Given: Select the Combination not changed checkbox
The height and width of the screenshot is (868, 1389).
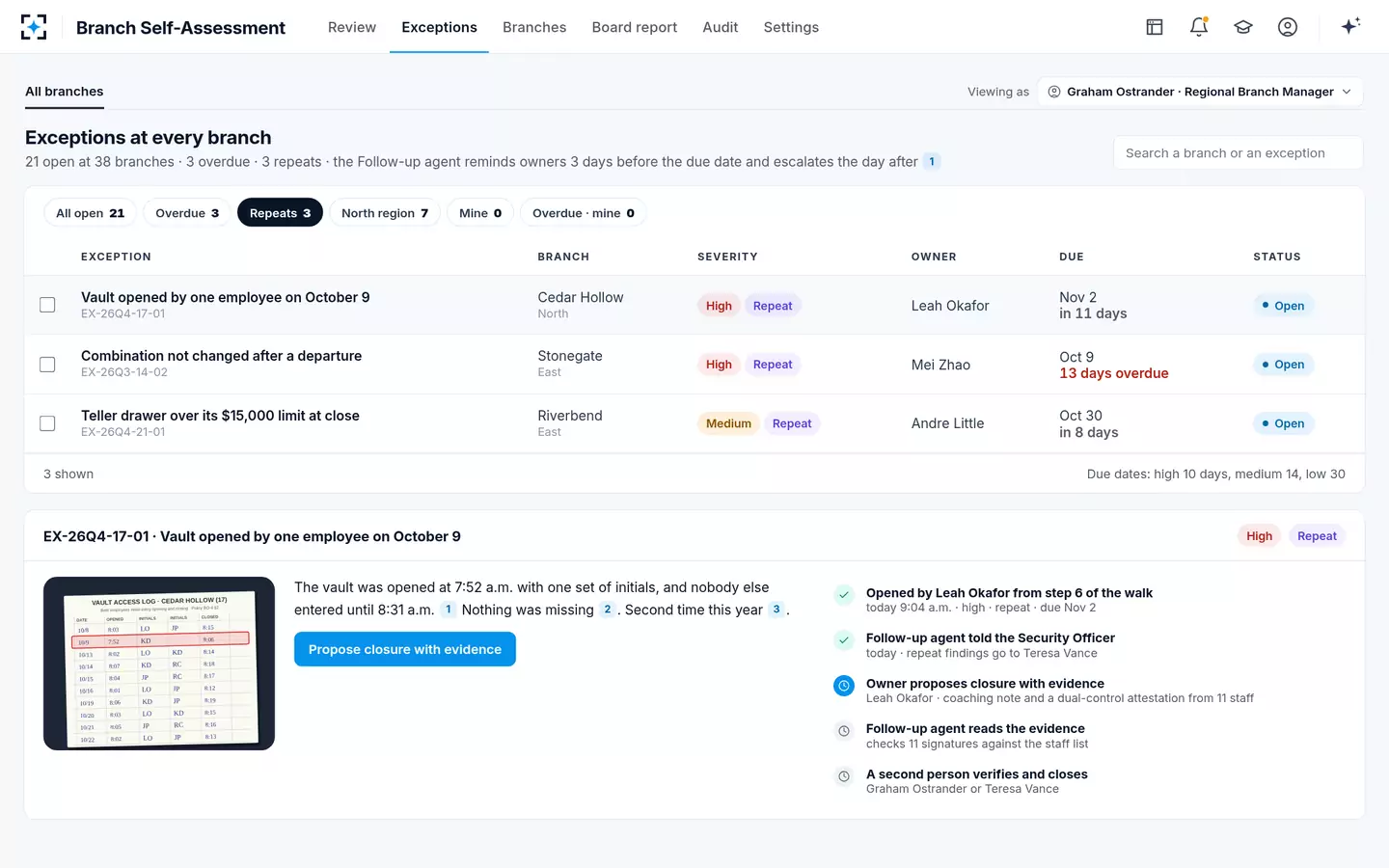Looking at the screenshot, I should [x=47, y=365].
